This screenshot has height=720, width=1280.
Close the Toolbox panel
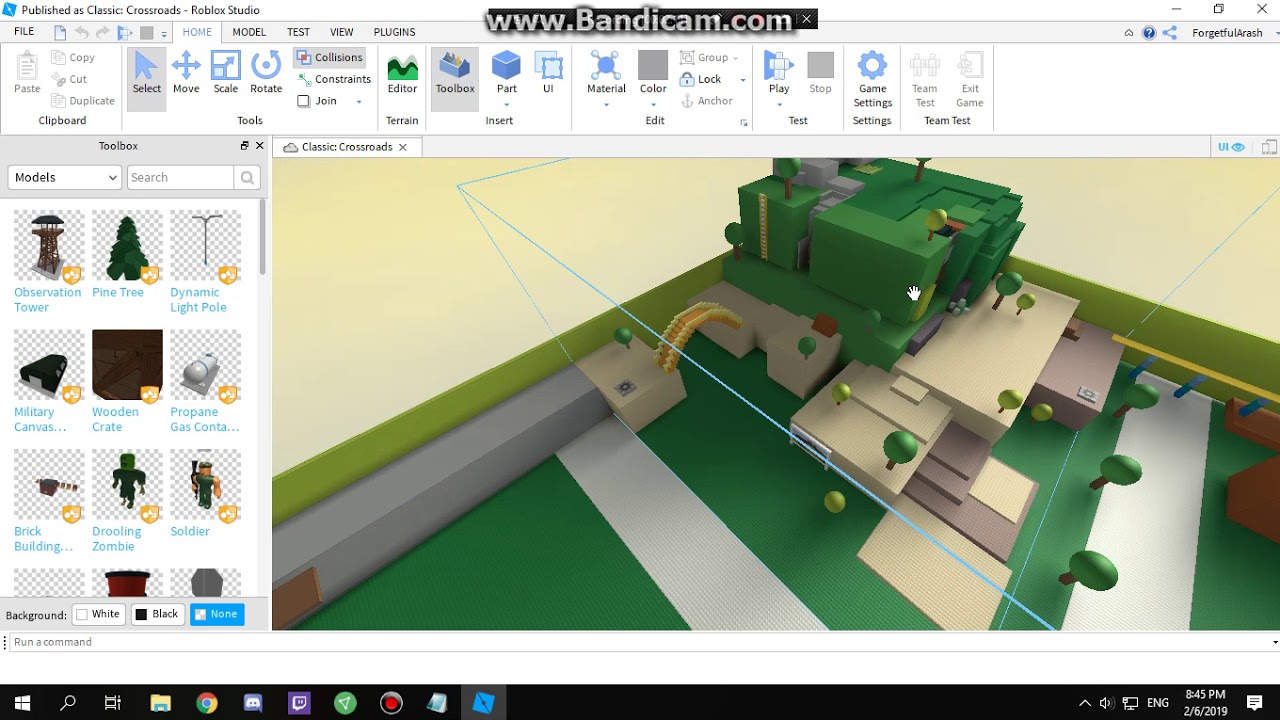tap(260, 146)
